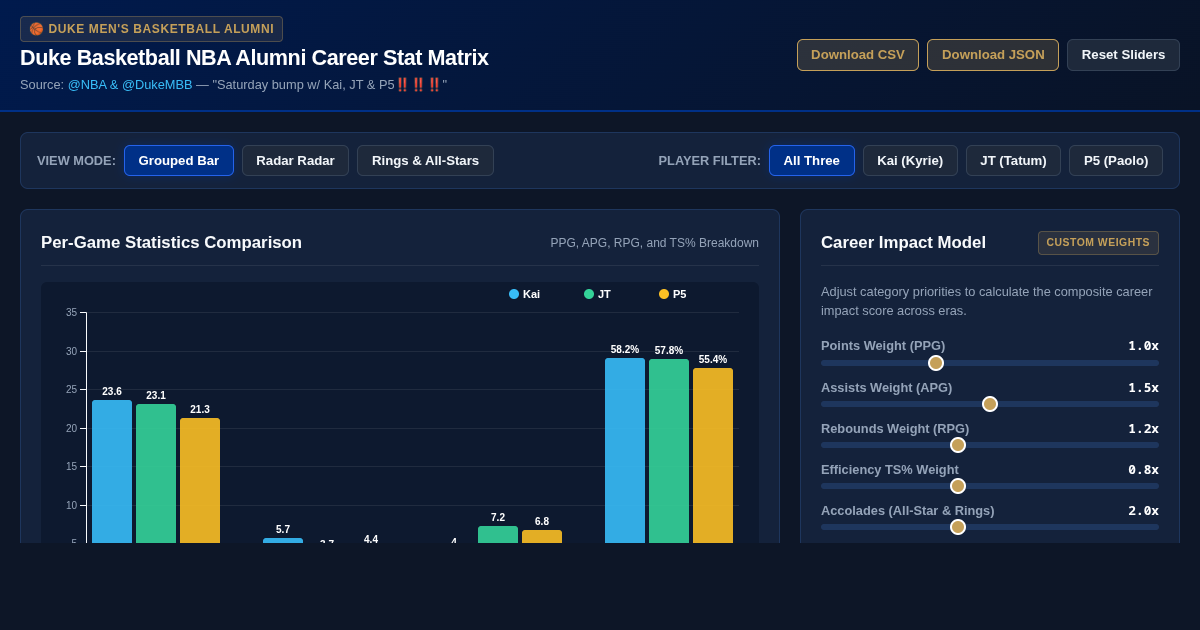
Task: Click P5's 55.4% TS bar
Action: [x=713, y=455]
